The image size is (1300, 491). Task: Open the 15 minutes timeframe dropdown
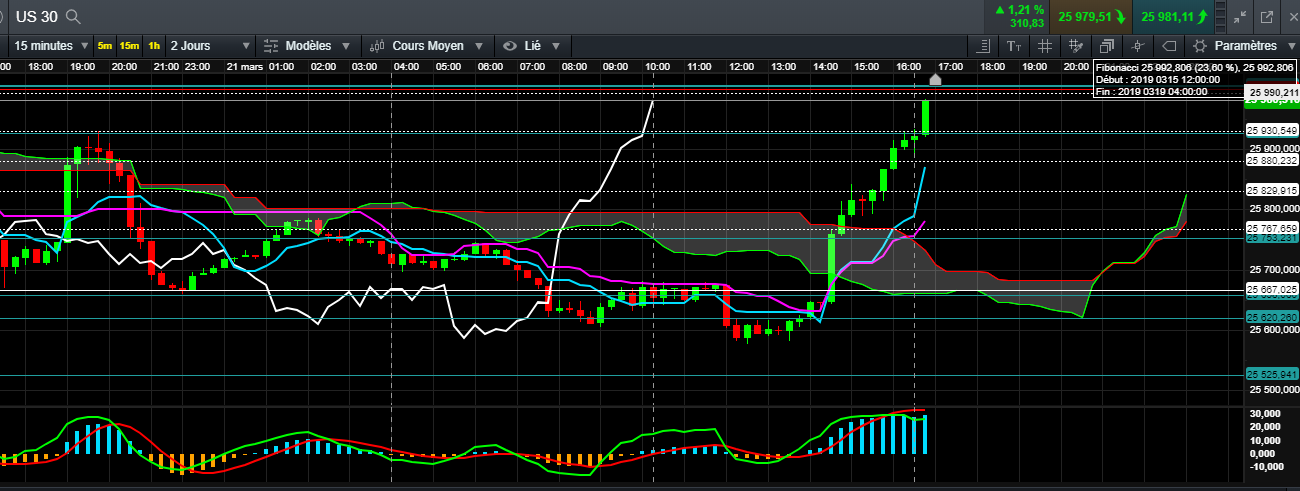49,46
